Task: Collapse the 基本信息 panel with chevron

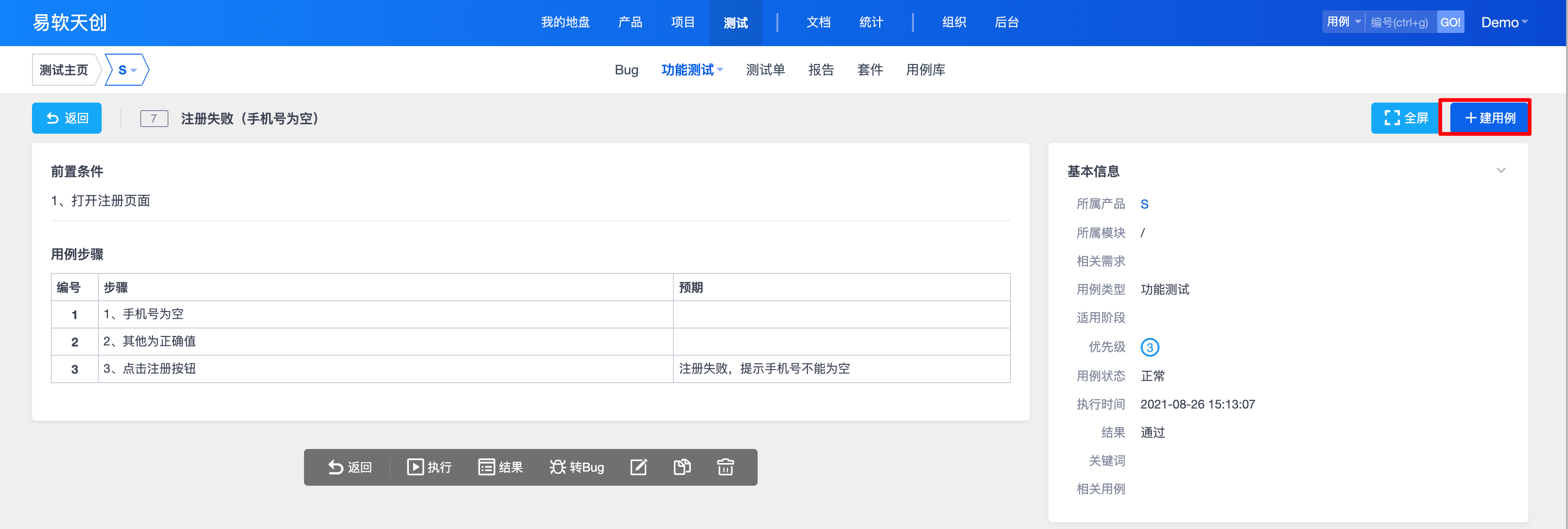Action: click(1500, 170)
